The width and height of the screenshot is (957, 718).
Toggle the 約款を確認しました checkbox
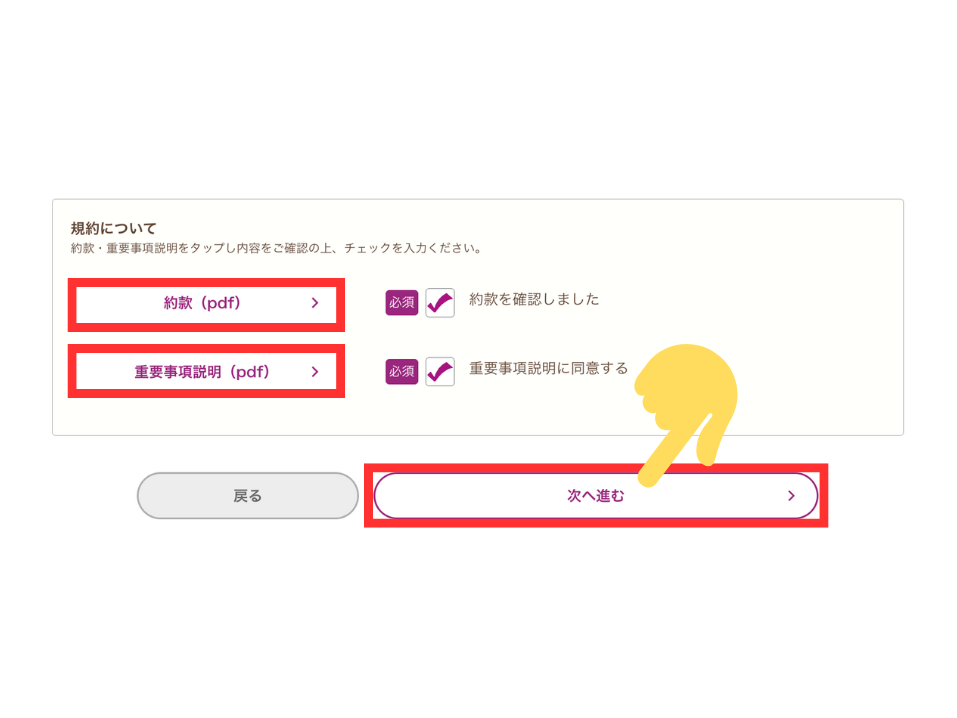point(440,302)
